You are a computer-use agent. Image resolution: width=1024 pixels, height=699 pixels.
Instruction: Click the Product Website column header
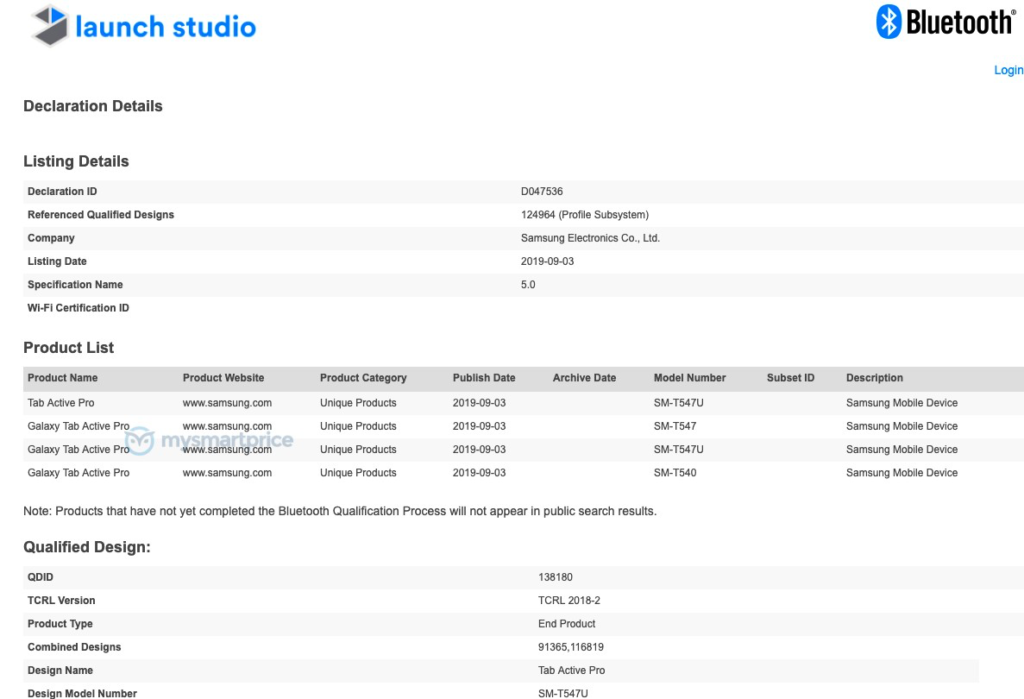tap(223, 378)
